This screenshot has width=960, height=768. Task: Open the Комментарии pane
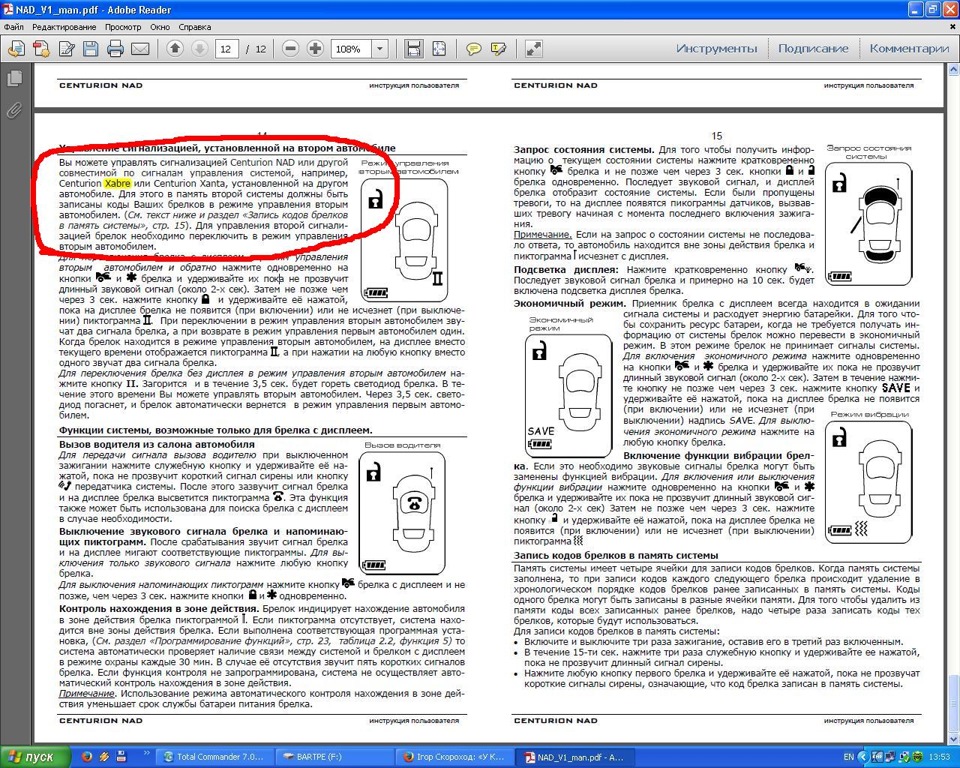pos(909,48)
